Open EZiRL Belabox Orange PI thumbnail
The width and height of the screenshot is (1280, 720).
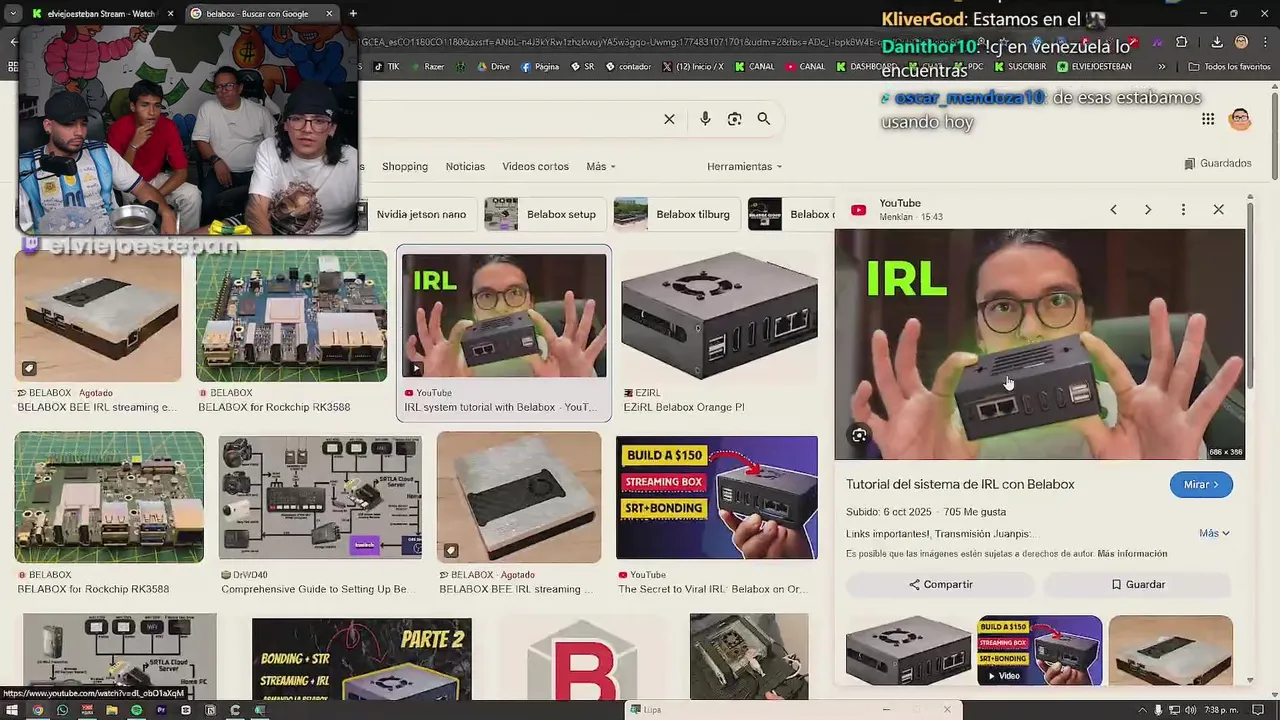tap(719, 315)
